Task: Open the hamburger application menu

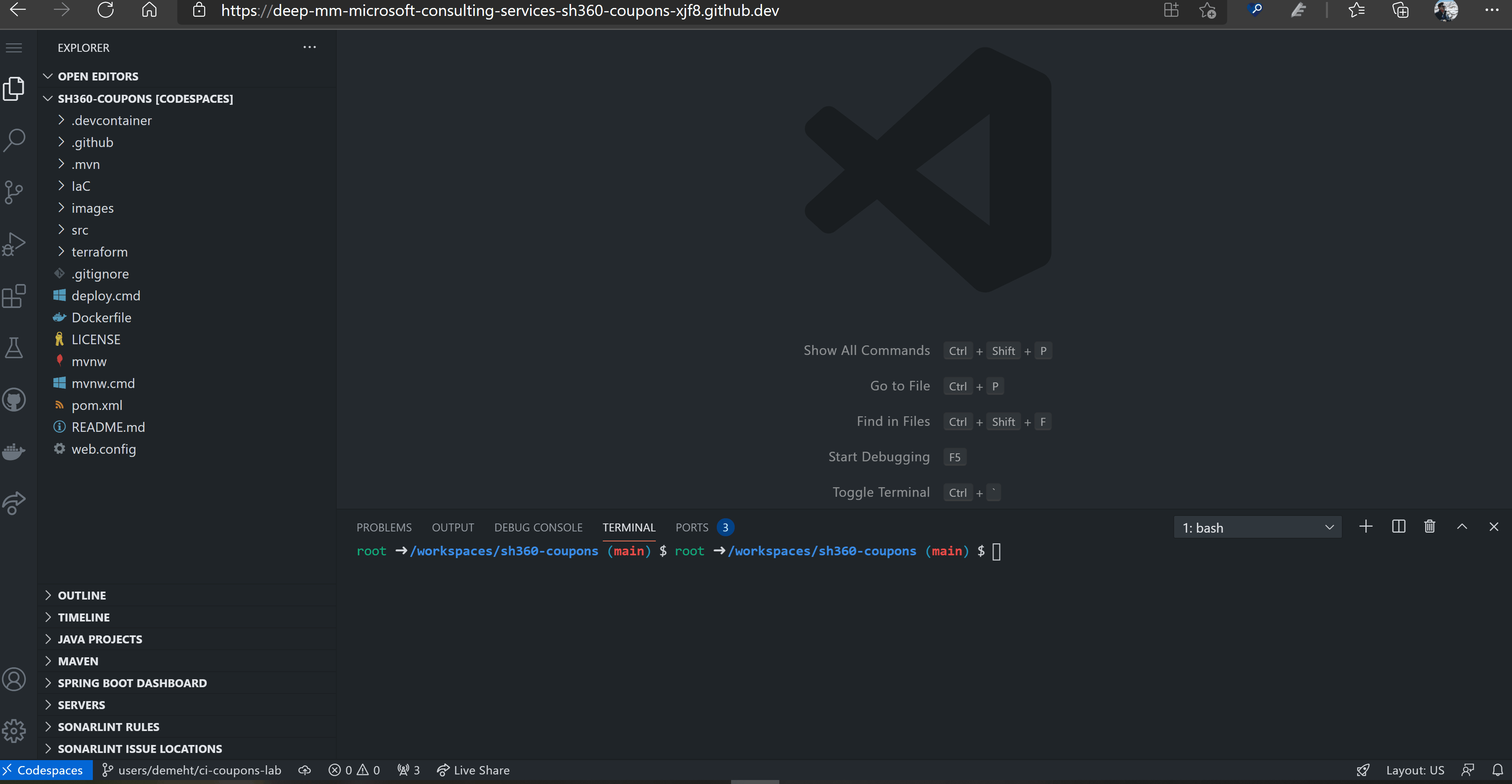Action: pyautogui.click(x=14, y=47)
